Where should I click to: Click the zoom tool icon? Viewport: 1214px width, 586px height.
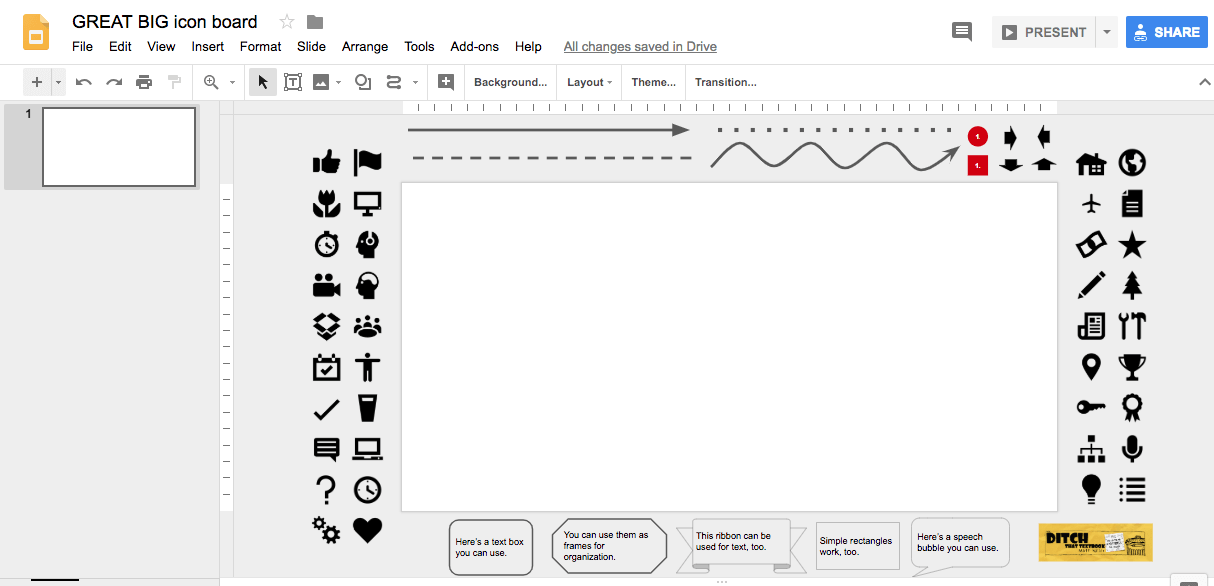point(213,82)
